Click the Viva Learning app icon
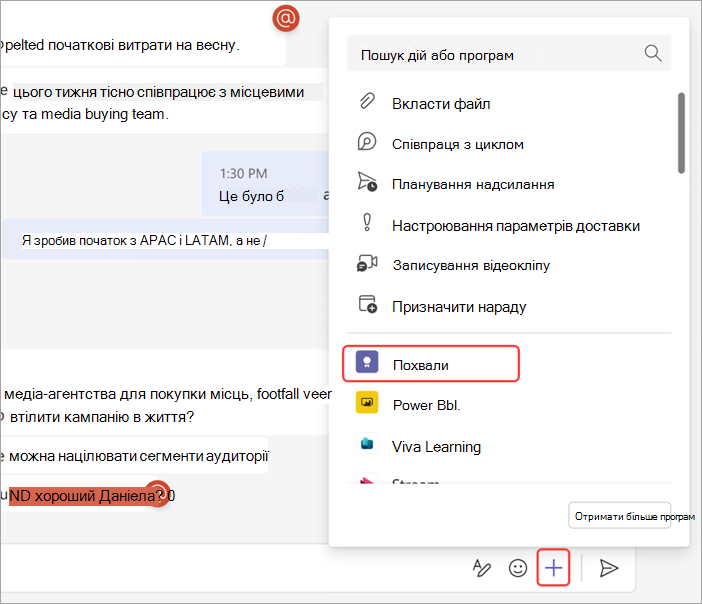This screenshot has height=604, width=702. click(x=367, y=443)
